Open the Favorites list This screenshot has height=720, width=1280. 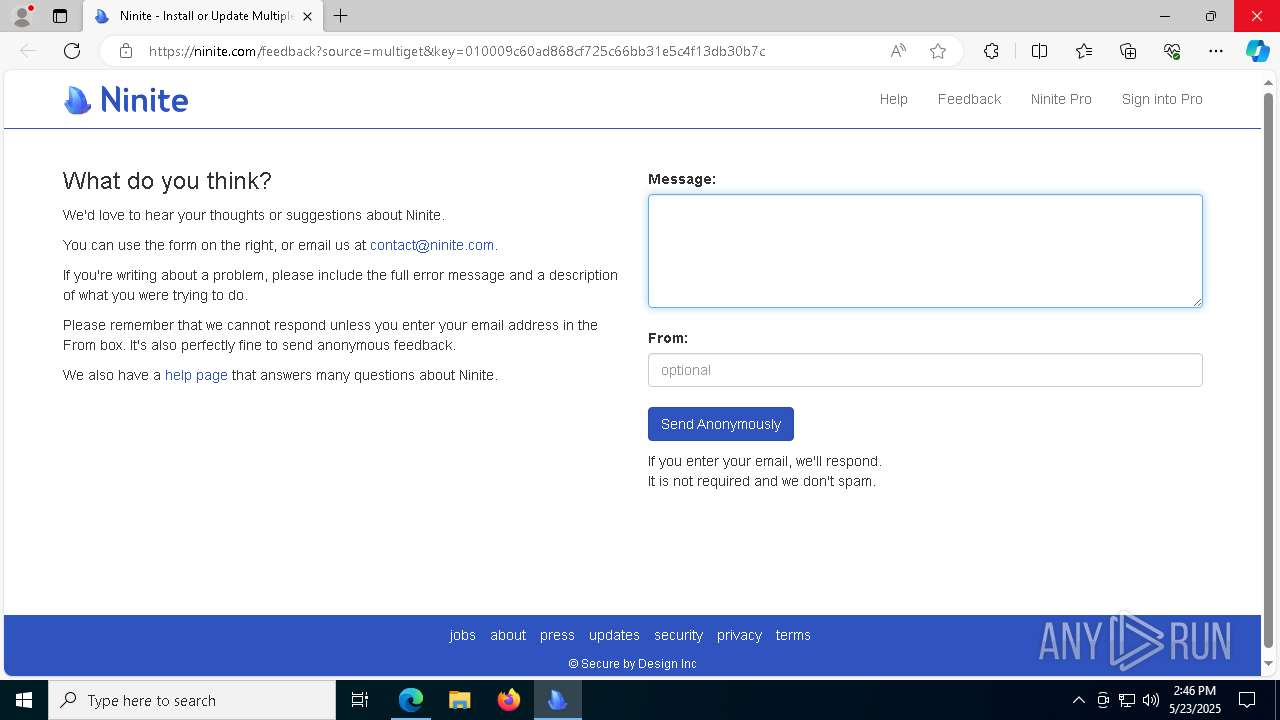coord(1084,51)
